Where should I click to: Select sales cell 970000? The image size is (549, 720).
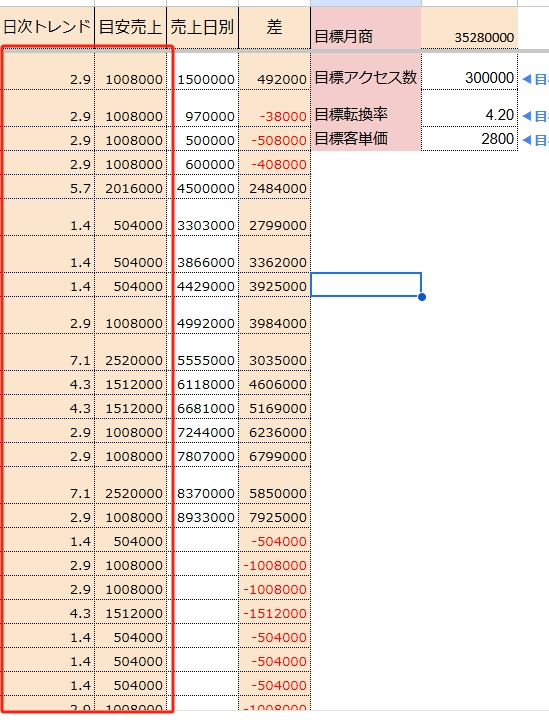(202, 108)
